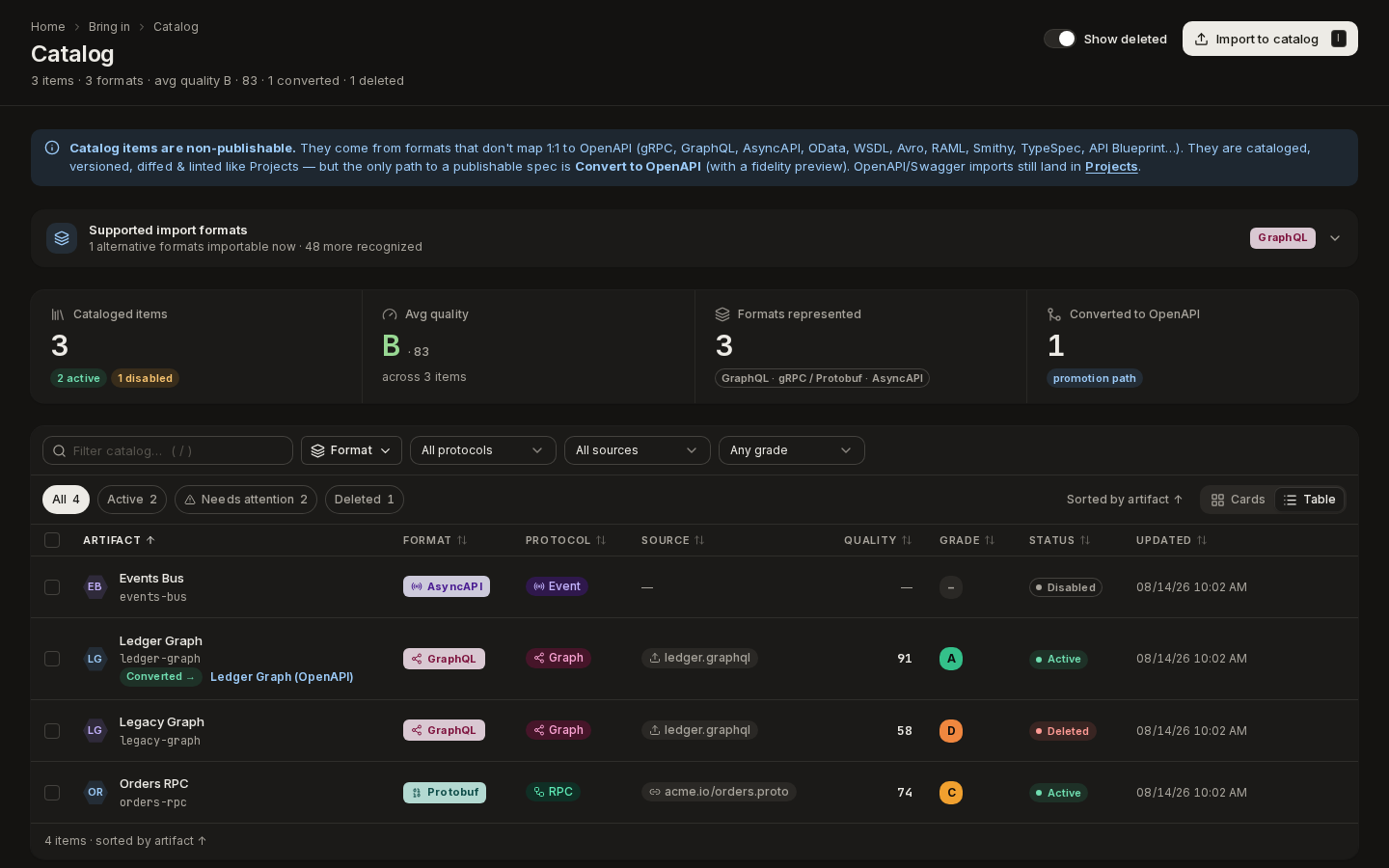Click the ledger.graphql source chip on Ledger Graph

pyautogui.click(x=699, y=658)
